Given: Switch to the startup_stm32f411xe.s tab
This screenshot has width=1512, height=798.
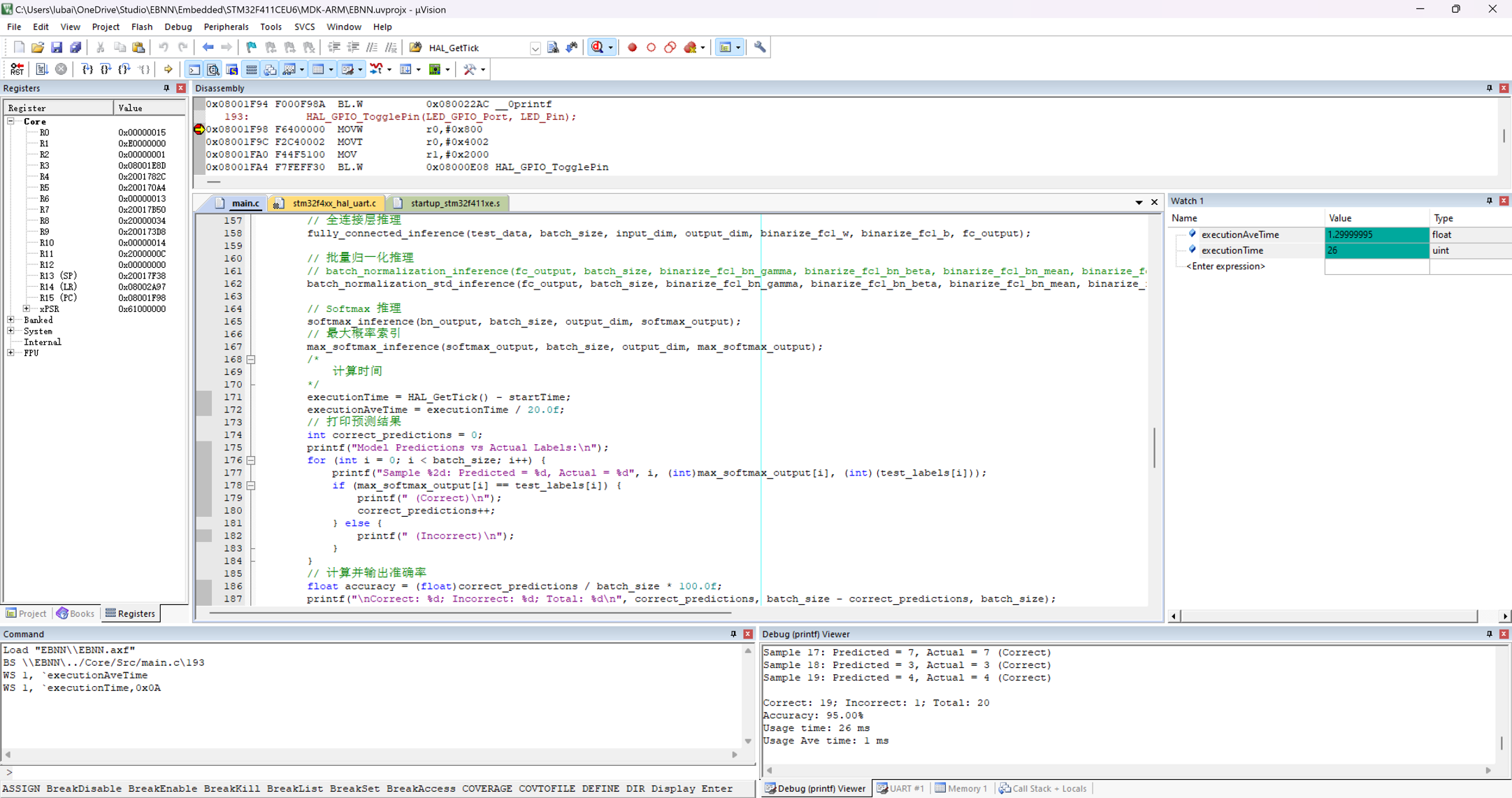Looking at the screenshot, I should click(x=447, y=203).
